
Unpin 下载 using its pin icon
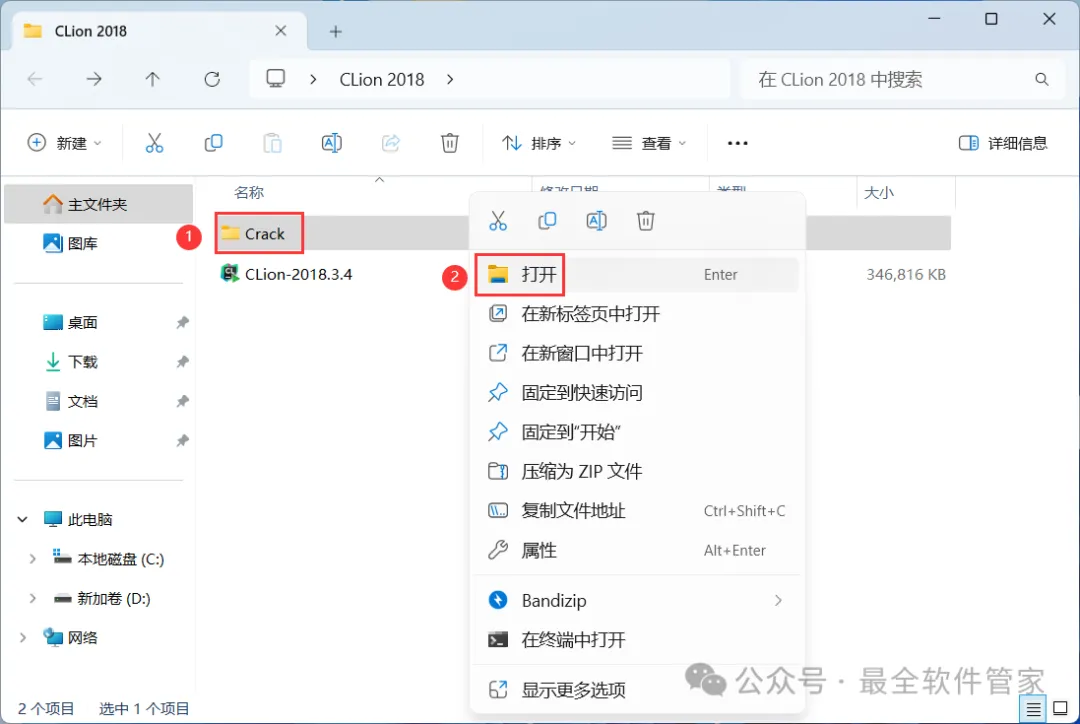[182, 362]
